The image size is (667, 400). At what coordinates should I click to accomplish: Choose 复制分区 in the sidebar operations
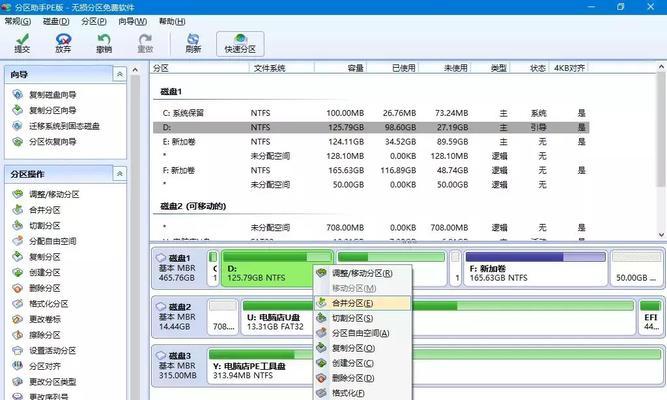(x=45, y=257)
